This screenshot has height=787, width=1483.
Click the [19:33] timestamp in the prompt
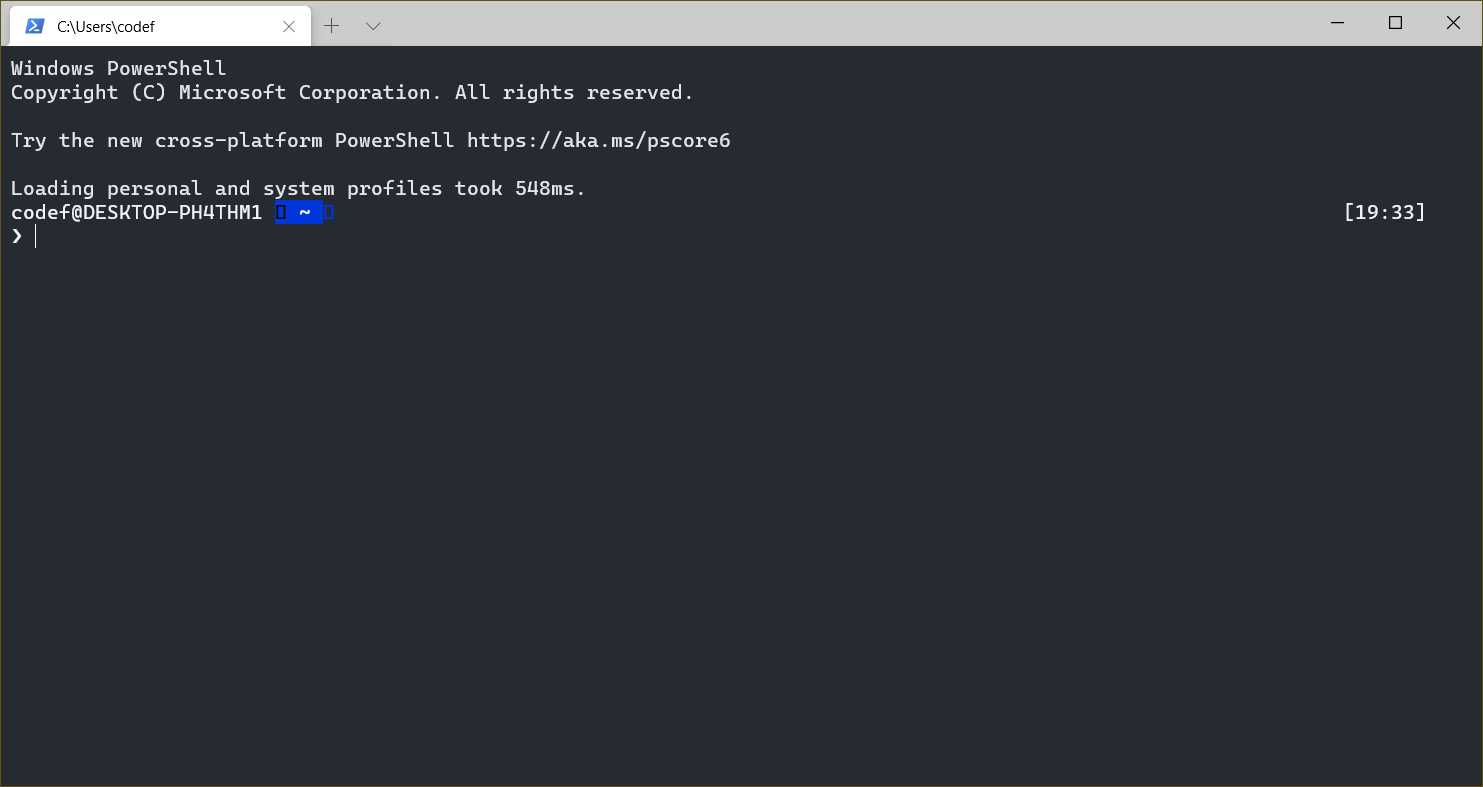pyautogui.click(x=1384, y=212)
